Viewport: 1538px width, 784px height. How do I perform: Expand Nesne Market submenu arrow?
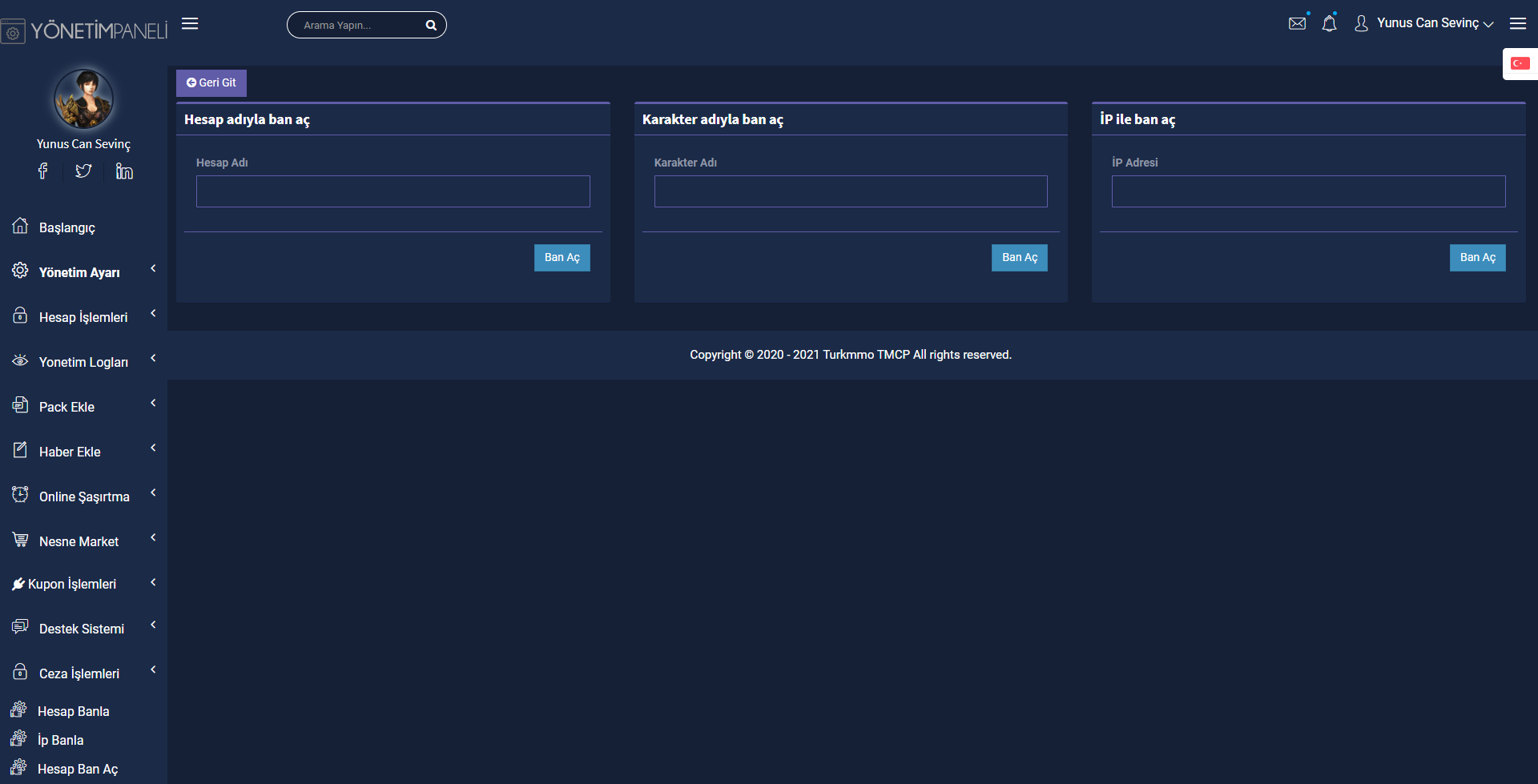click(153, 537)
